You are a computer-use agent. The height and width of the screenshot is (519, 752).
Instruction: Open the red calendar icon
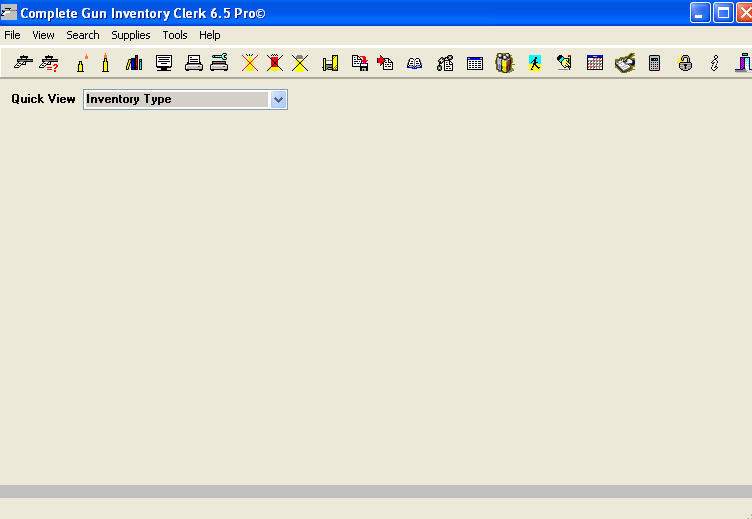click(x=595, y=63)
